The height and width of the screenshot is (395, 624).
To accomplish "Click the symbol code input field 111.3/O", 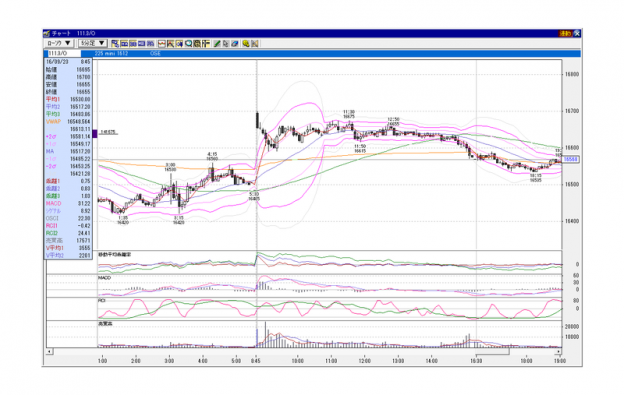I will [x=64, y=53].
